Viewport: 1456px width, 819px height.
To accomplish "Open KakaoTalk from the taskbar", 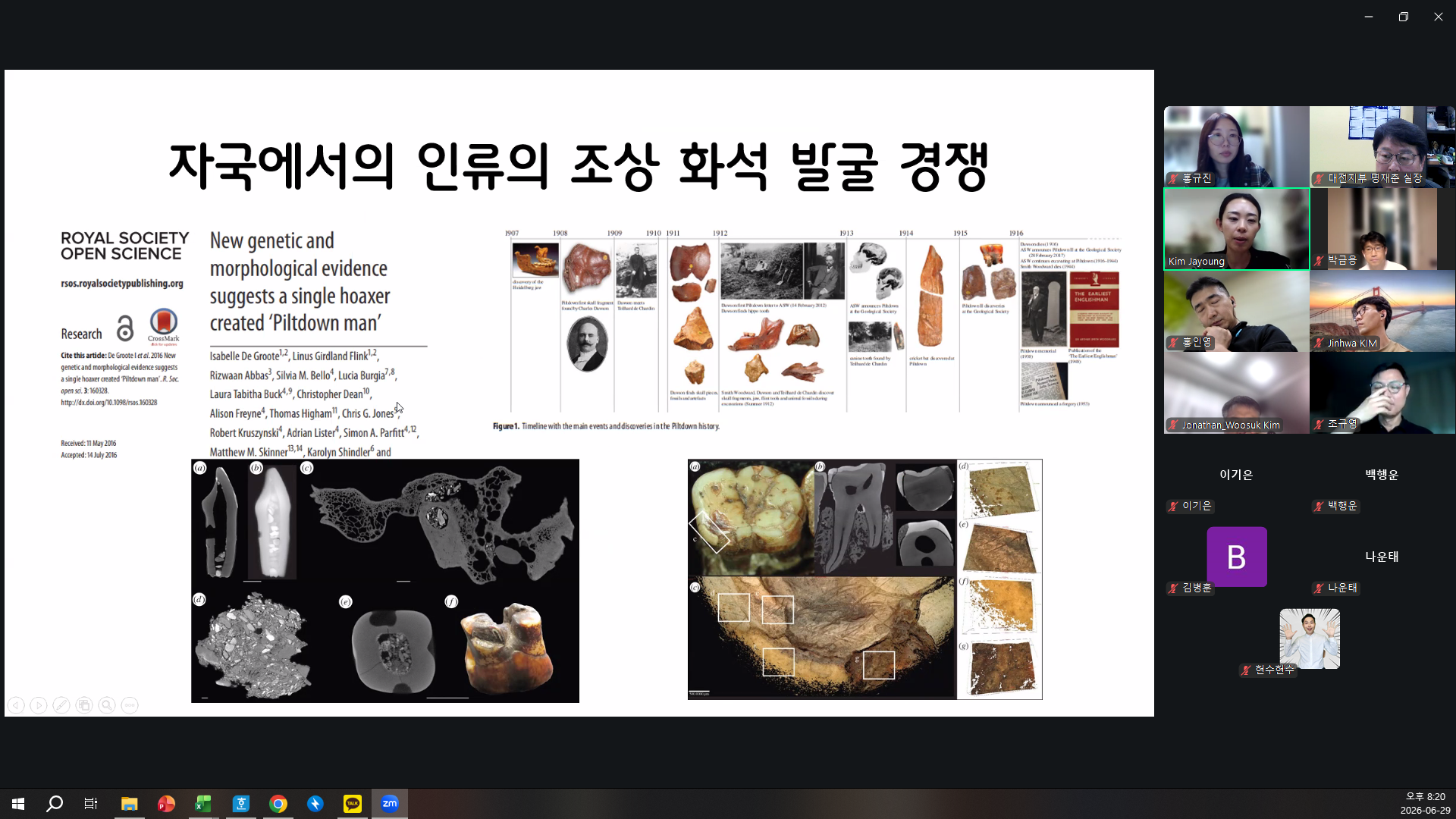I will [x=353, y=804].
